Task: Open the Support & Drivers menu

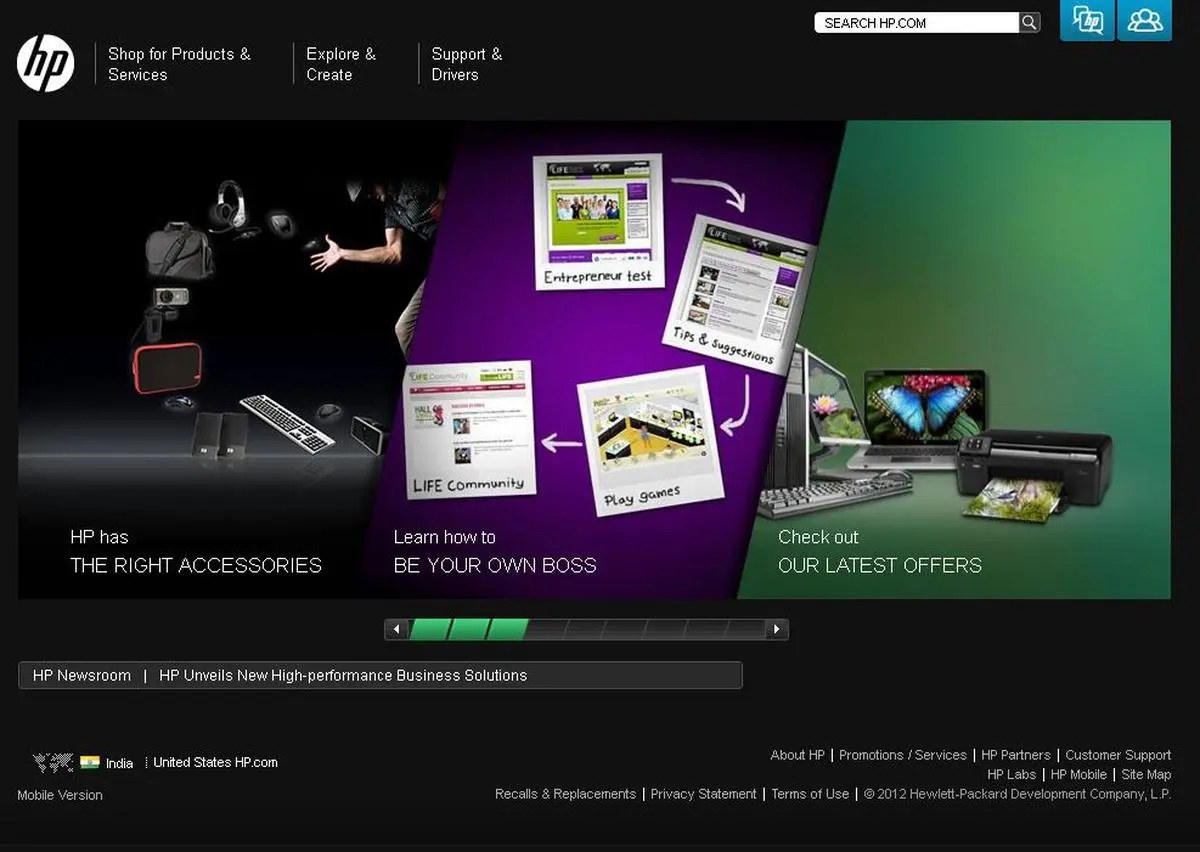Action: click(x=467, y=64)
